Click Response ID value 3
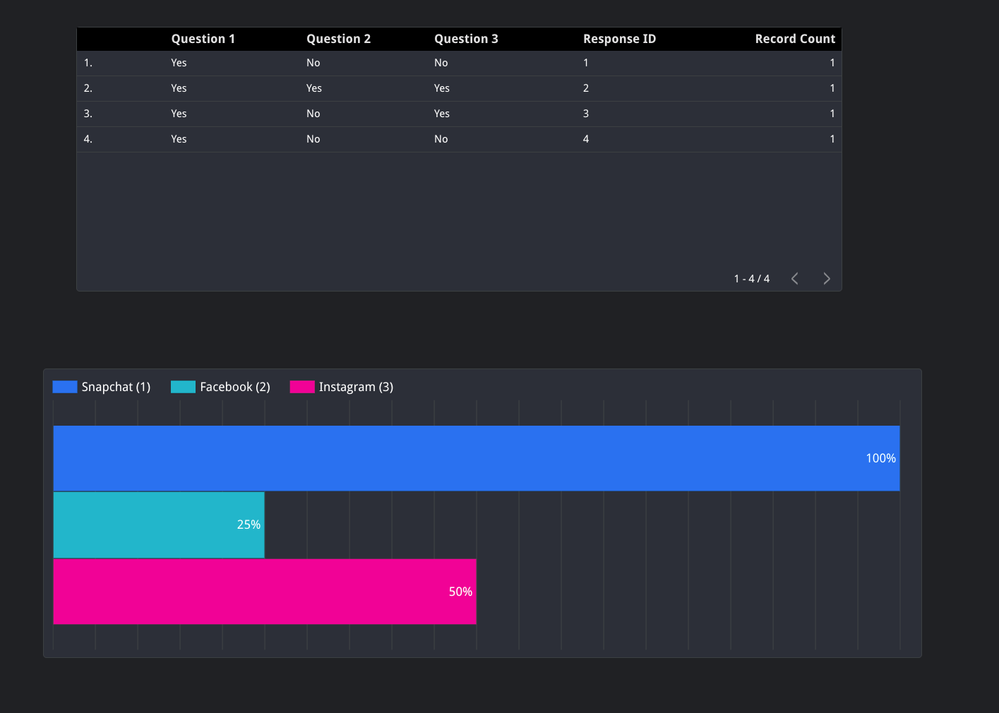The width and height of the screenshot is (999, 713). 586,113
